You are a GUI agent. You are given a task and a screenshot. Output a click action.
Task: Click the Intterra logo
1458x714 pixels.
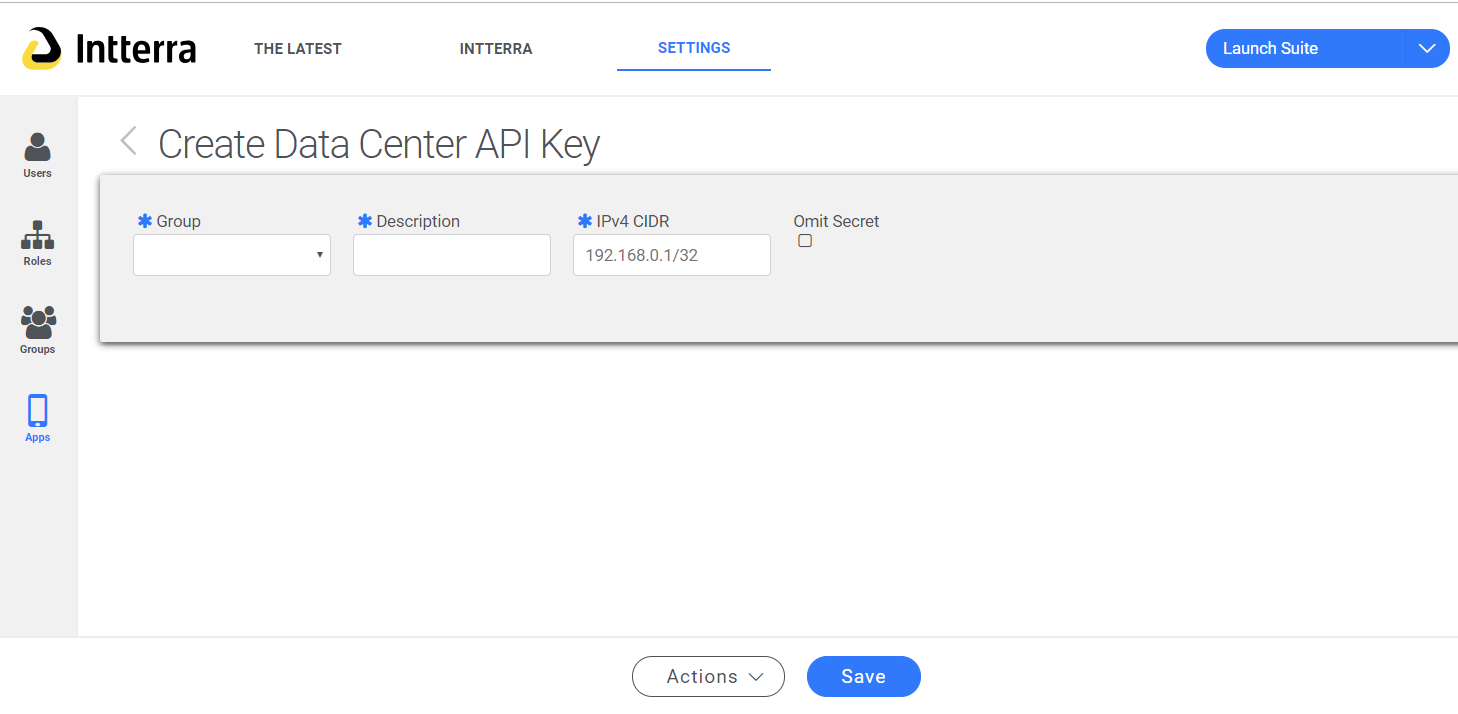pyautogui.click(x=109, y=48)
